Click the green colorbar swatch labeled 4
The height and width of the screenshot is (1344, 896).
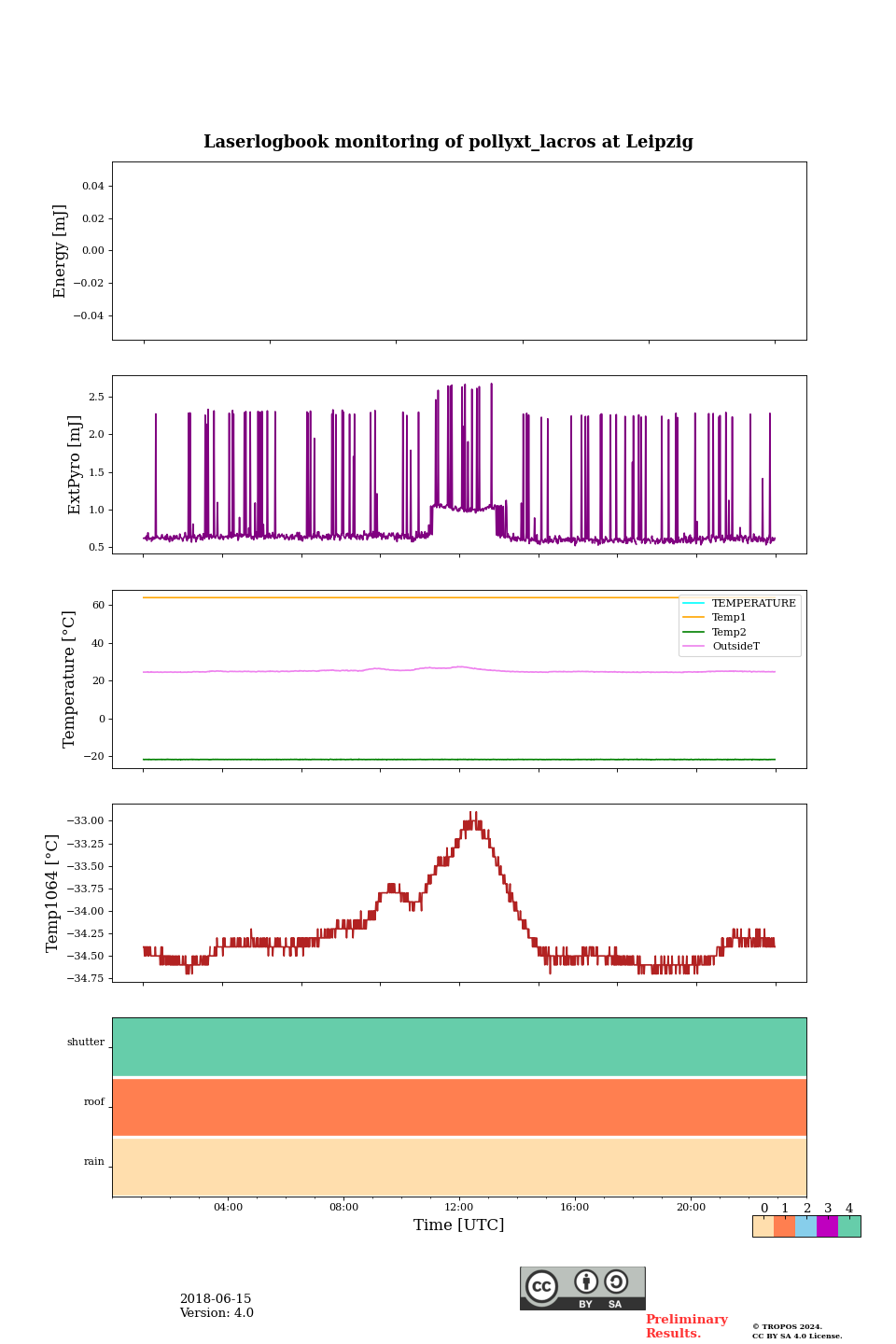point(849,1226)
